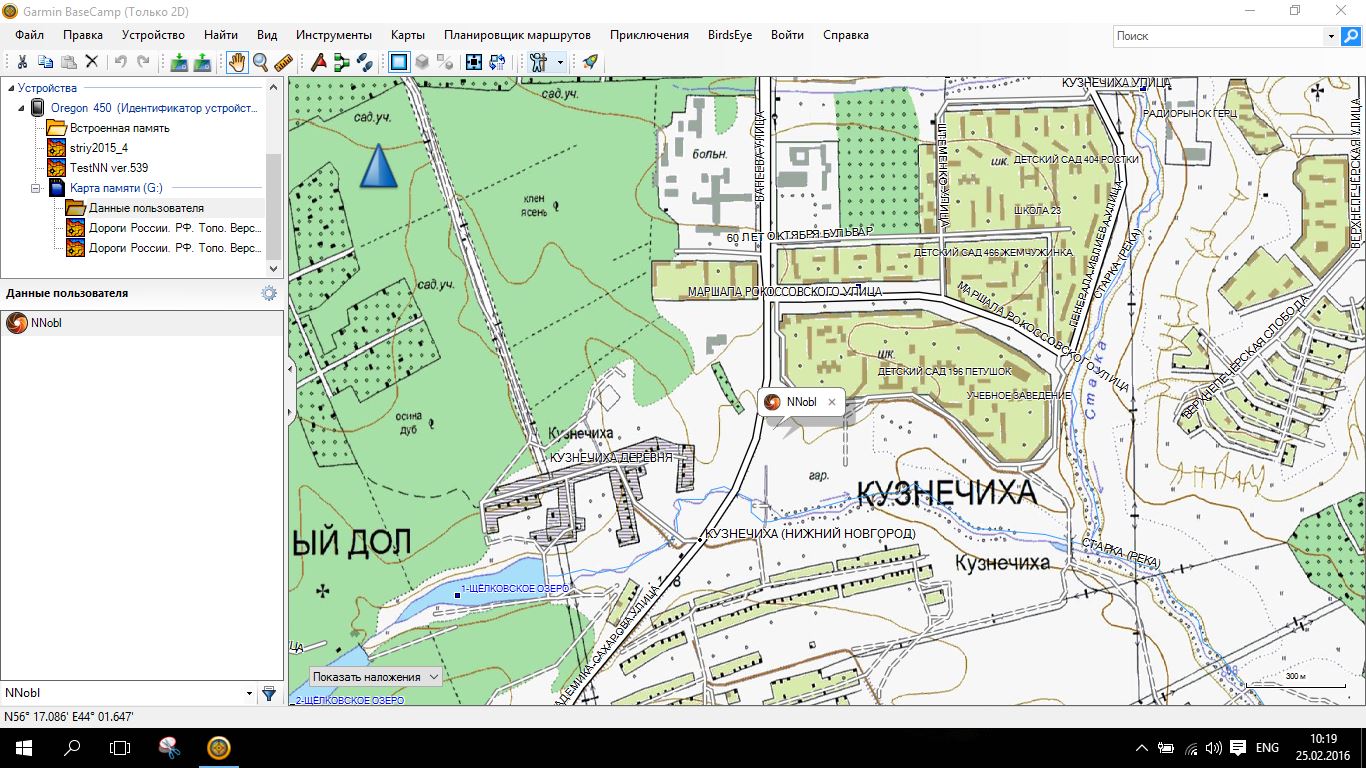Click the BaseCamp taskbar icon

(x=218, y=747)
